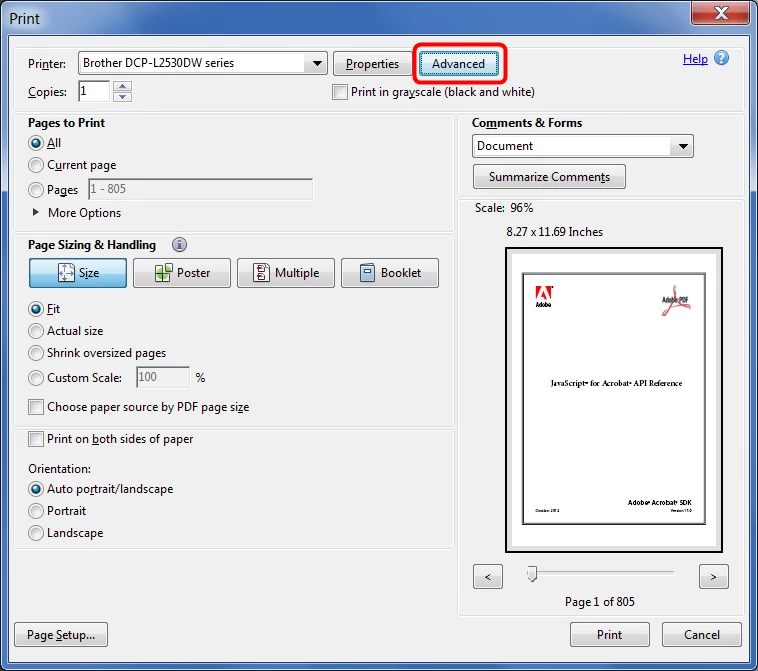Open Advanced print settings
Viewport: 758px width, 671px height.
pos(458,64)
